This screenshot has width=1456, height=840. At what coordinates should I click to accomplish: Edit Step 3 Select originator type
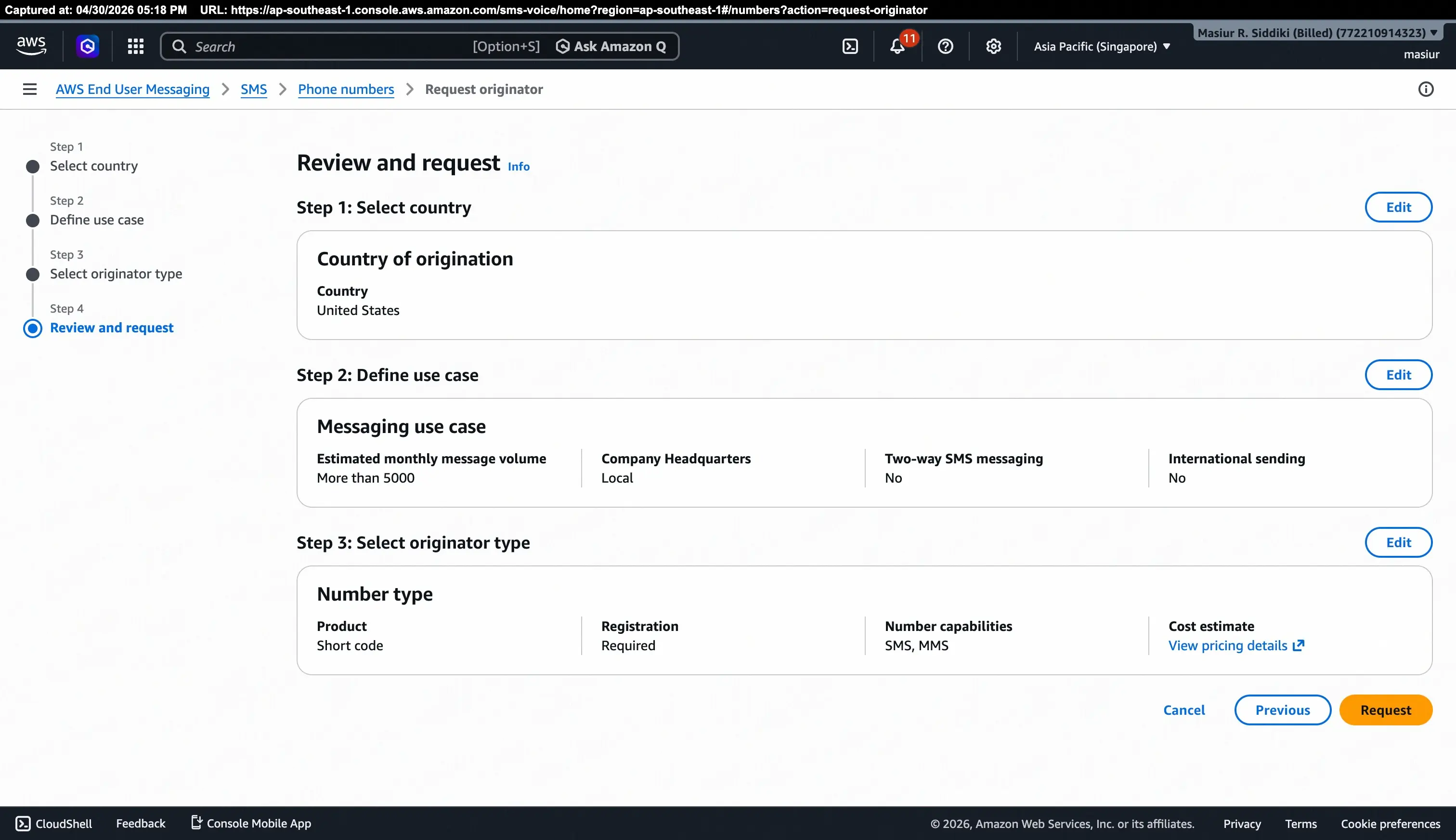(1398, 542)
